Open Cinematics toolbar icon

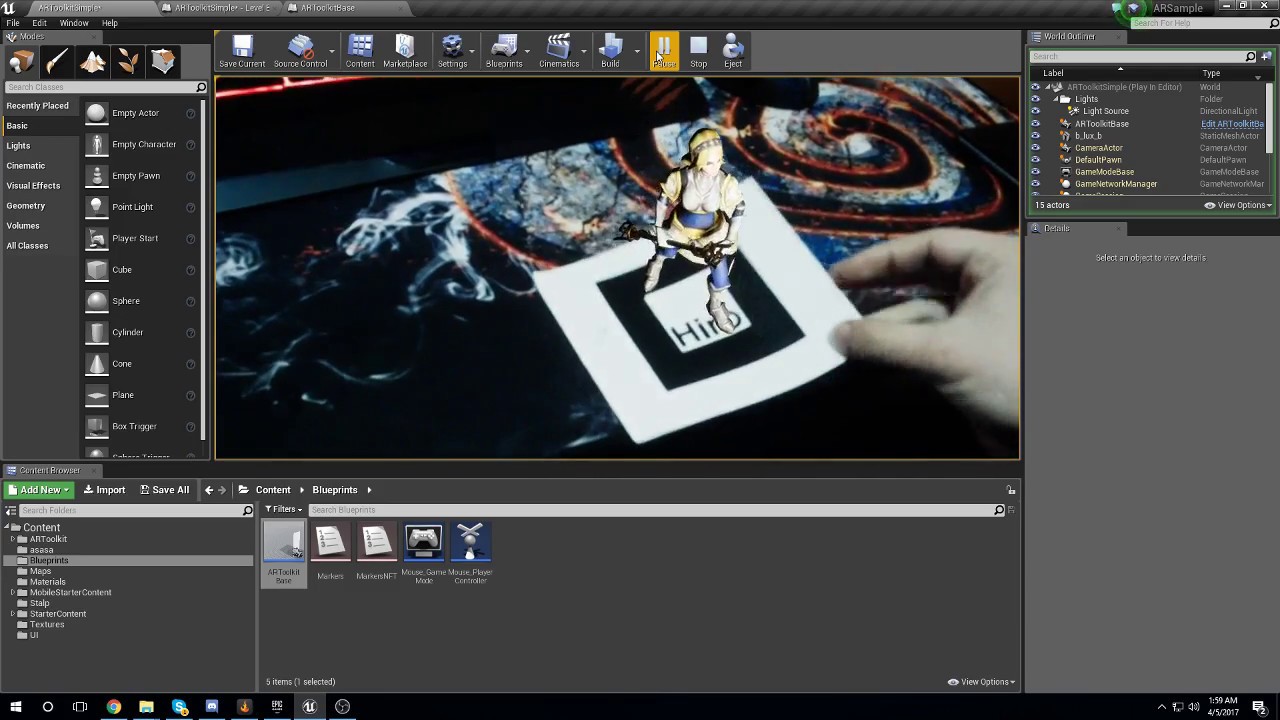[x=559, y=51]
